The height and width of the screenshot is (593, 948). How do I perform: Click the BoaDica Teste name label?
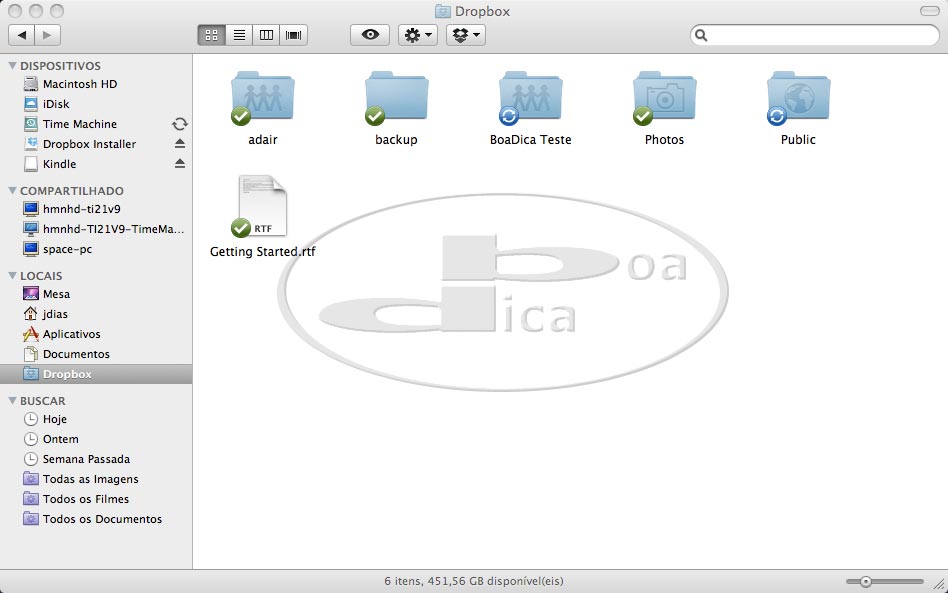click(530, 140)
